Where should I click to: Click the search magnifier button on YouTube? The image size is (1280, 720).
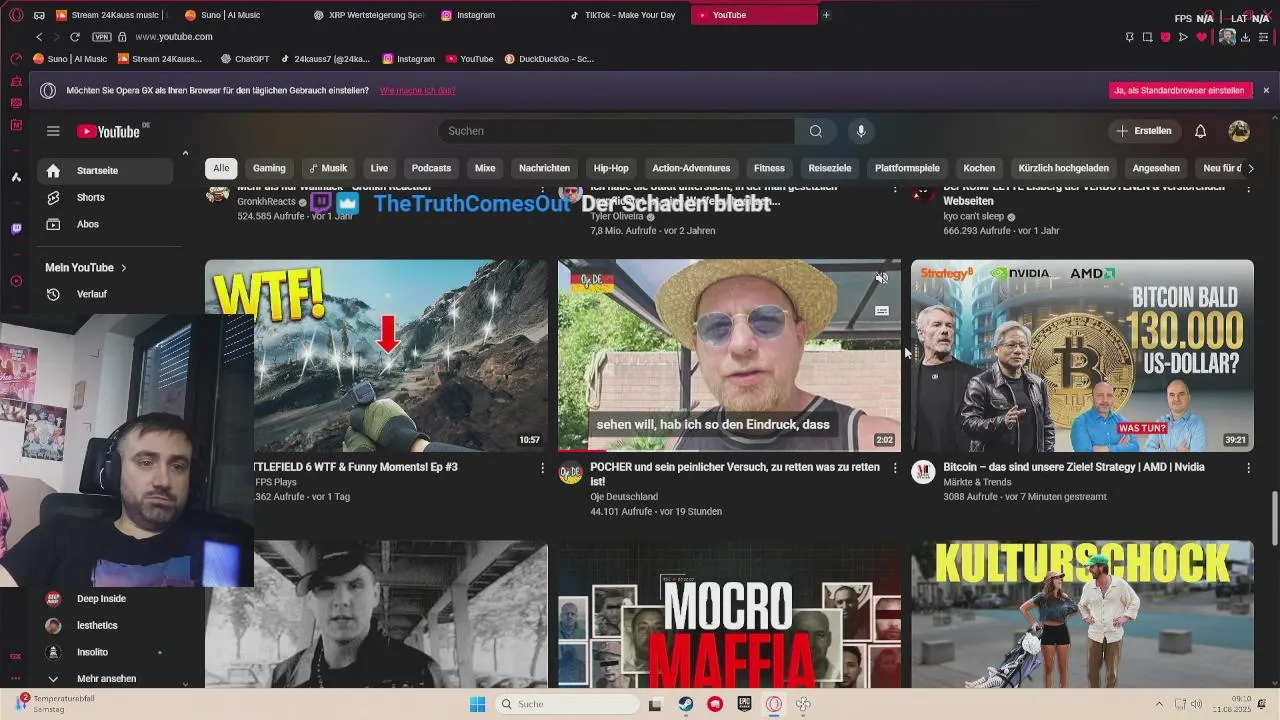click(x=816, y=131)
